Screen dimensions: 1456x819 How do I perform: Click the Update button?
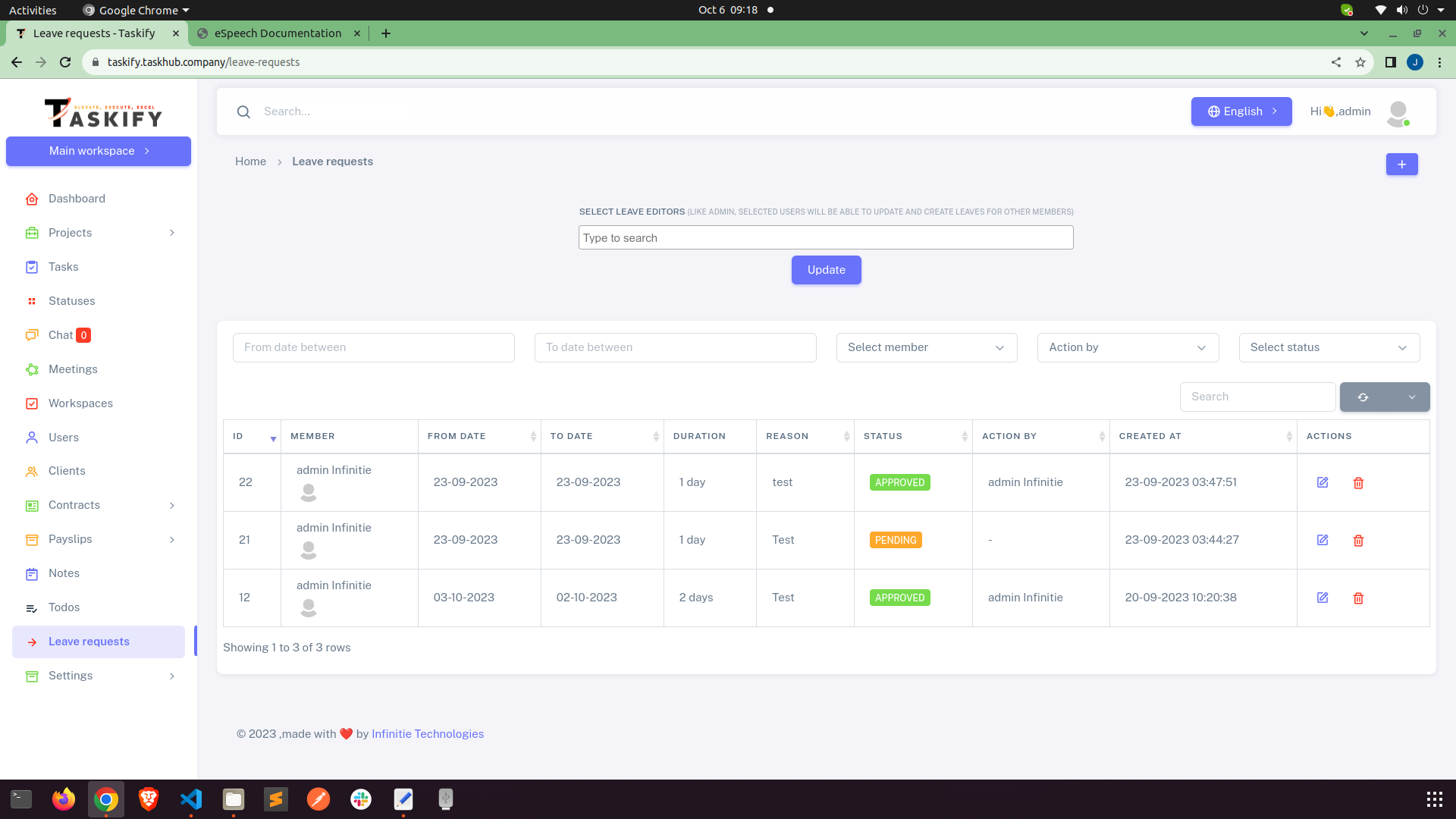[826, 270]
